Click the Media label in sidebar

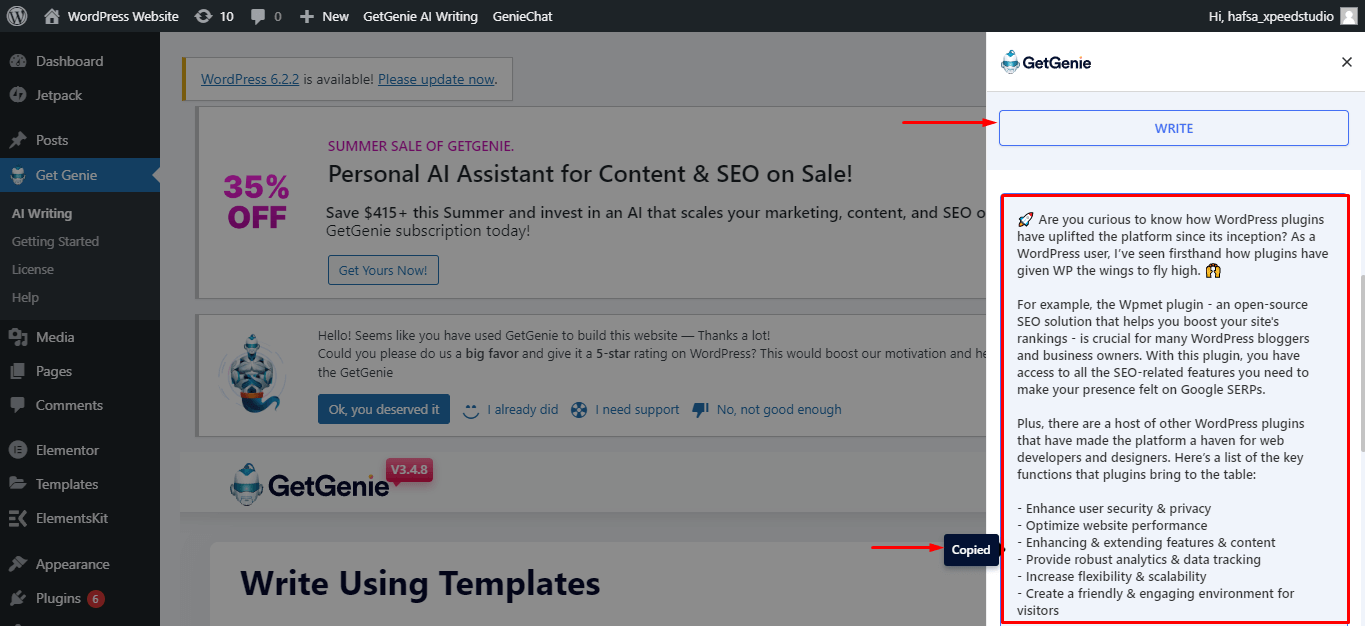55,337
